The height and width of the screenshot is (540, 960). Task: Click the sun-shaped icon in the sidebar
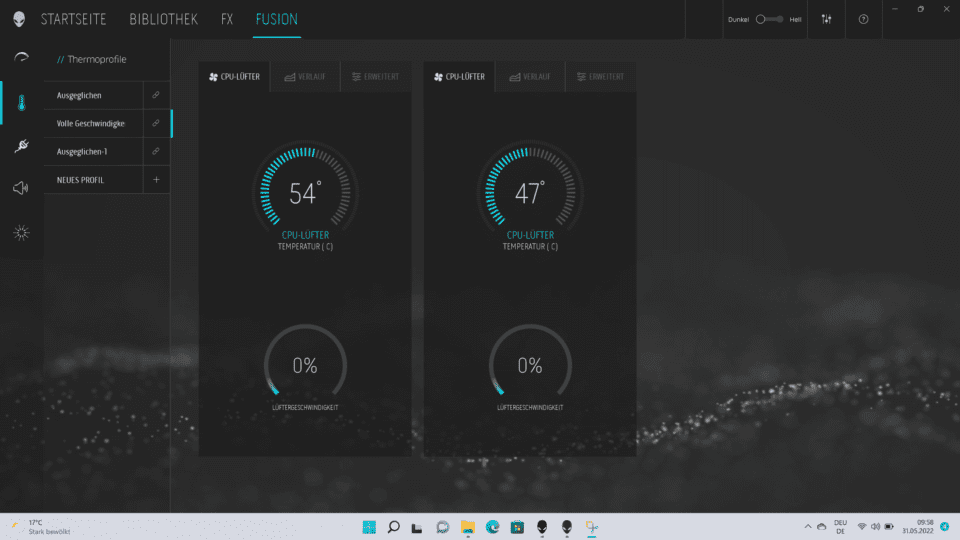click(x=20, y=233)
